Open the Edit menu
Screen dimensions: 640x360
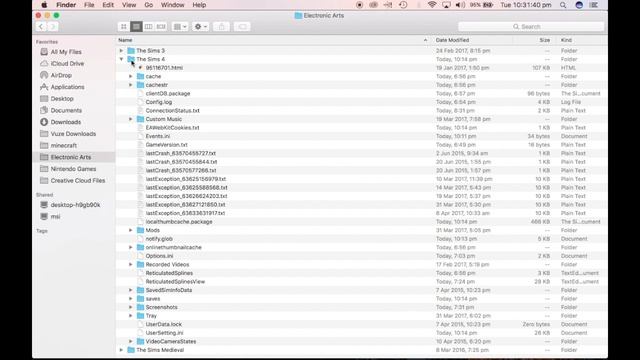108,5
